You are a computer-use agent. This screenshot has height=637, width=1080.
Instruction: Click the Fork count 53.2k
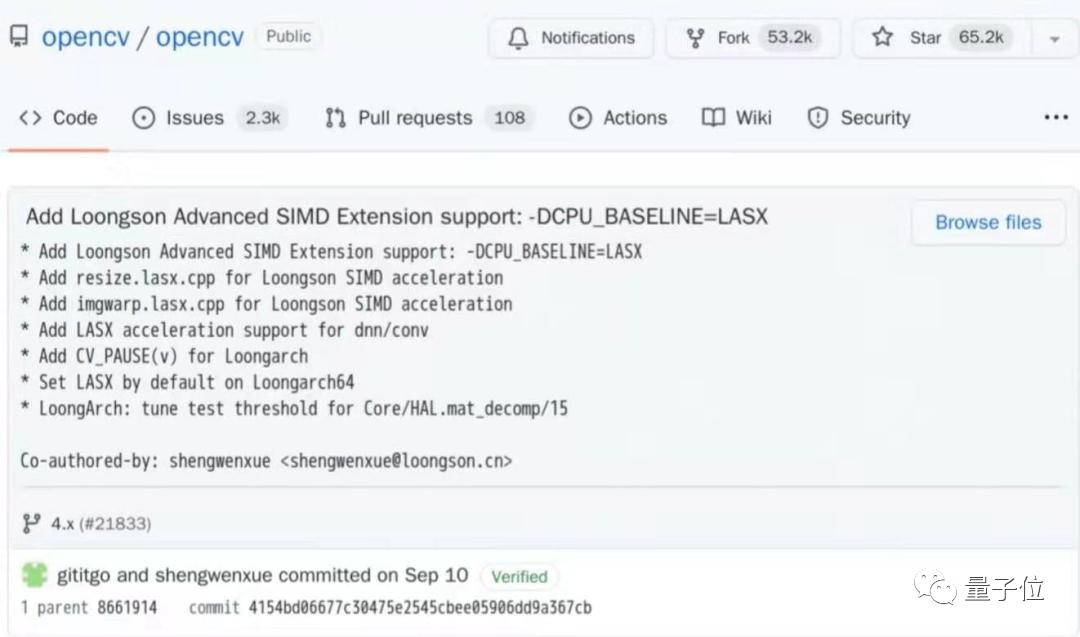(789, 37)
